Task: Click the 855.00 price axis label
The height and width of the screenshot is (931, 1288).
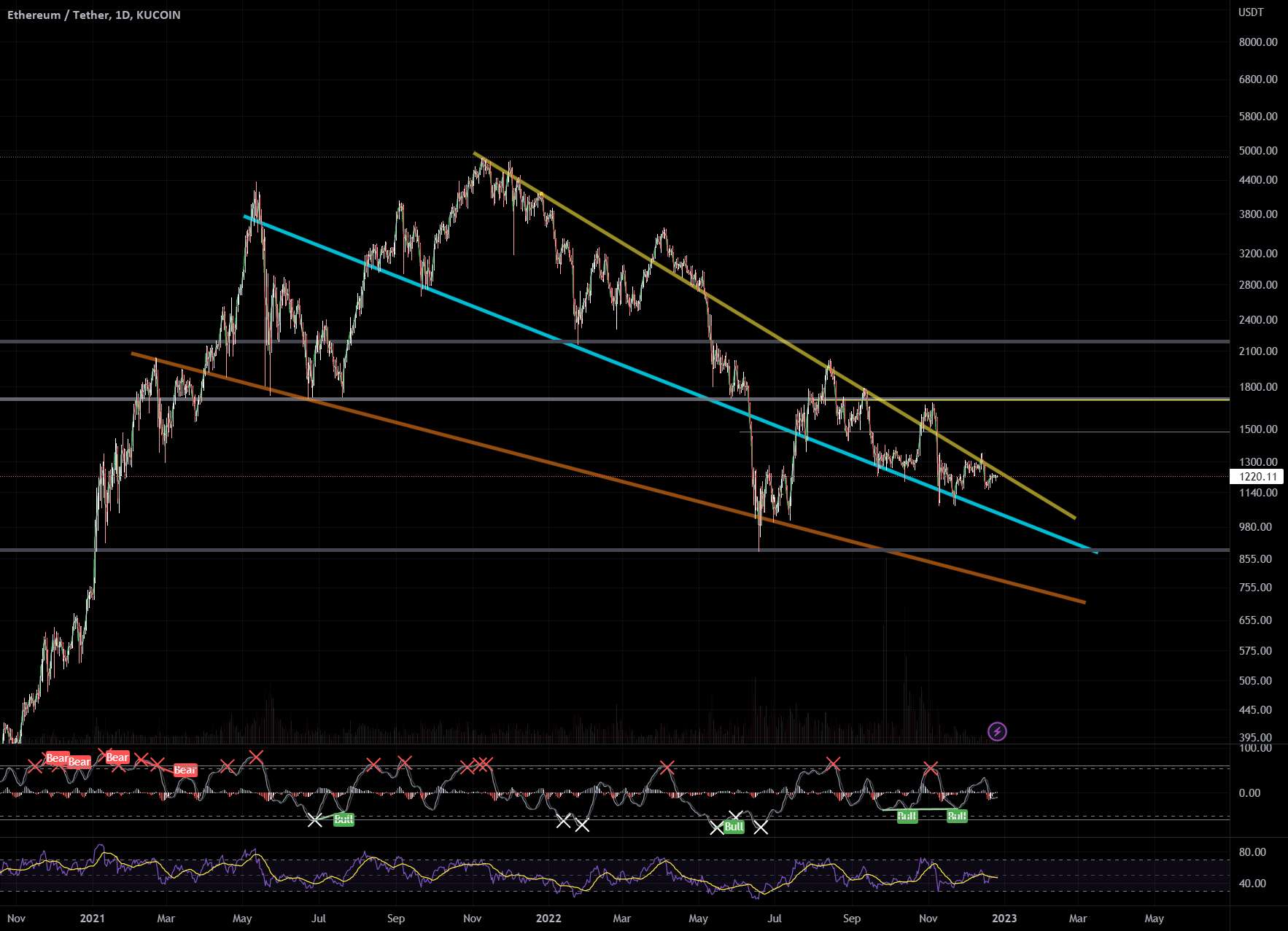Action: pyautogui.click(x=1255, y=559)
